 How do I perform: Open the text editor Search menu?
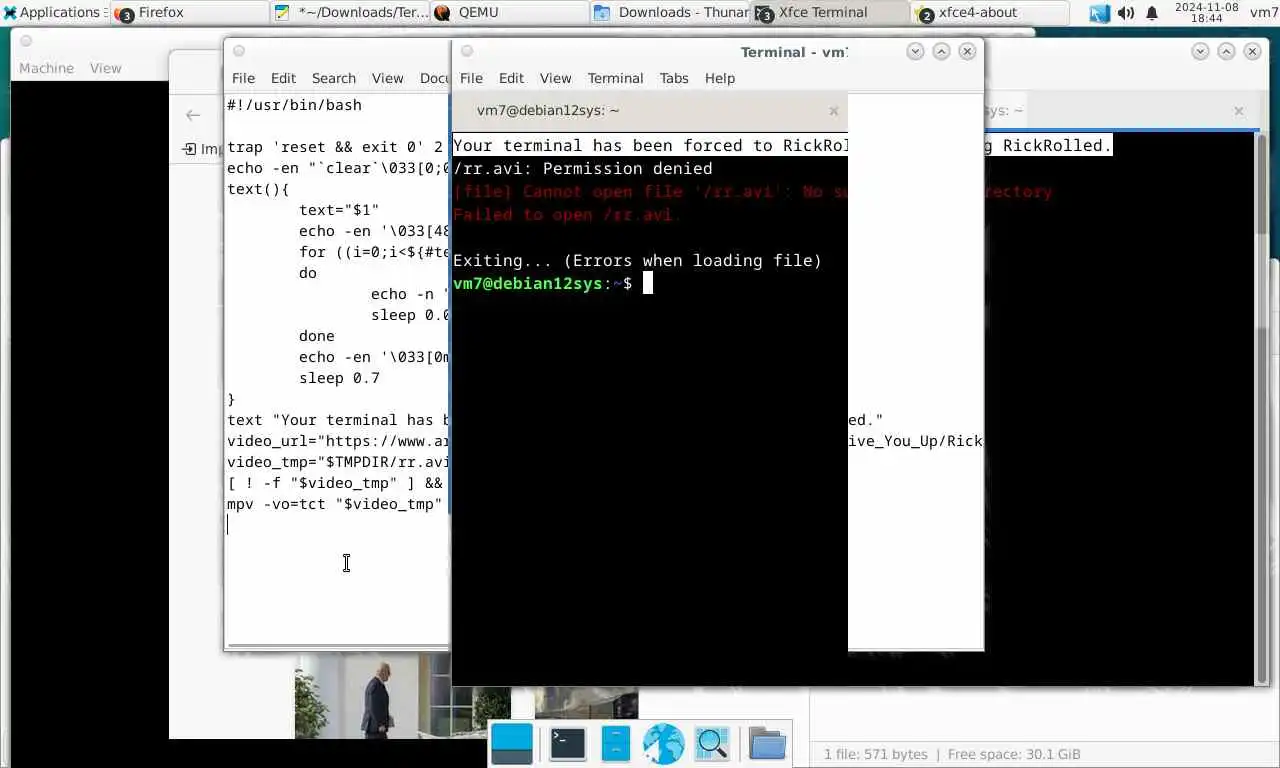(333, 78)
